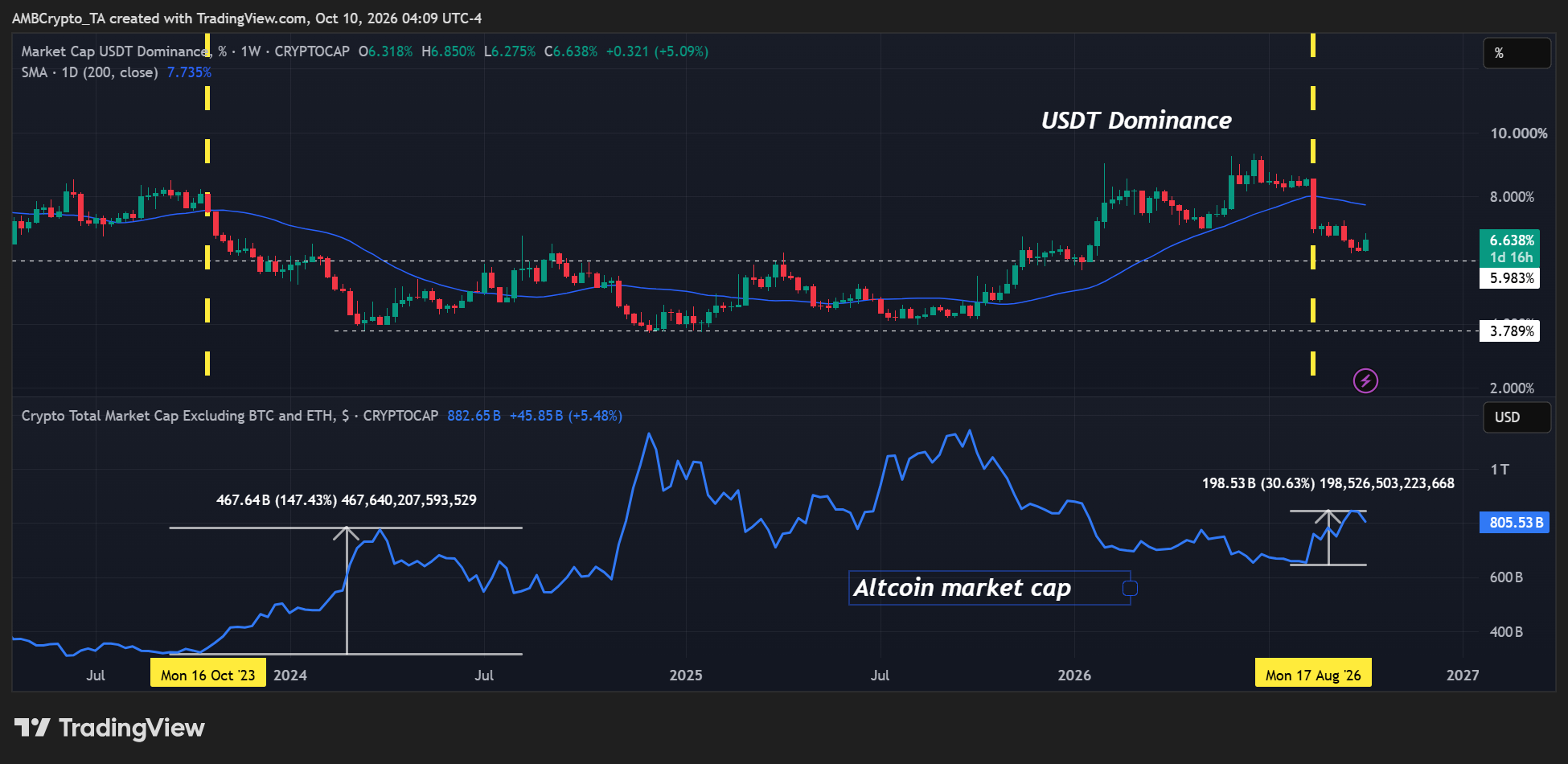Open the USD currency selector
Image resolution: width=1568 pixels, height=764 pixels.
click(x=1517, y=417)
